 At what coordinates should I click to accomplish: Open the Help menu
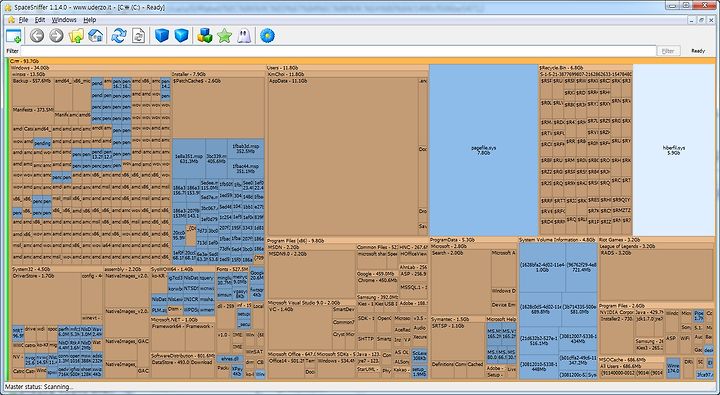(90, 20)
